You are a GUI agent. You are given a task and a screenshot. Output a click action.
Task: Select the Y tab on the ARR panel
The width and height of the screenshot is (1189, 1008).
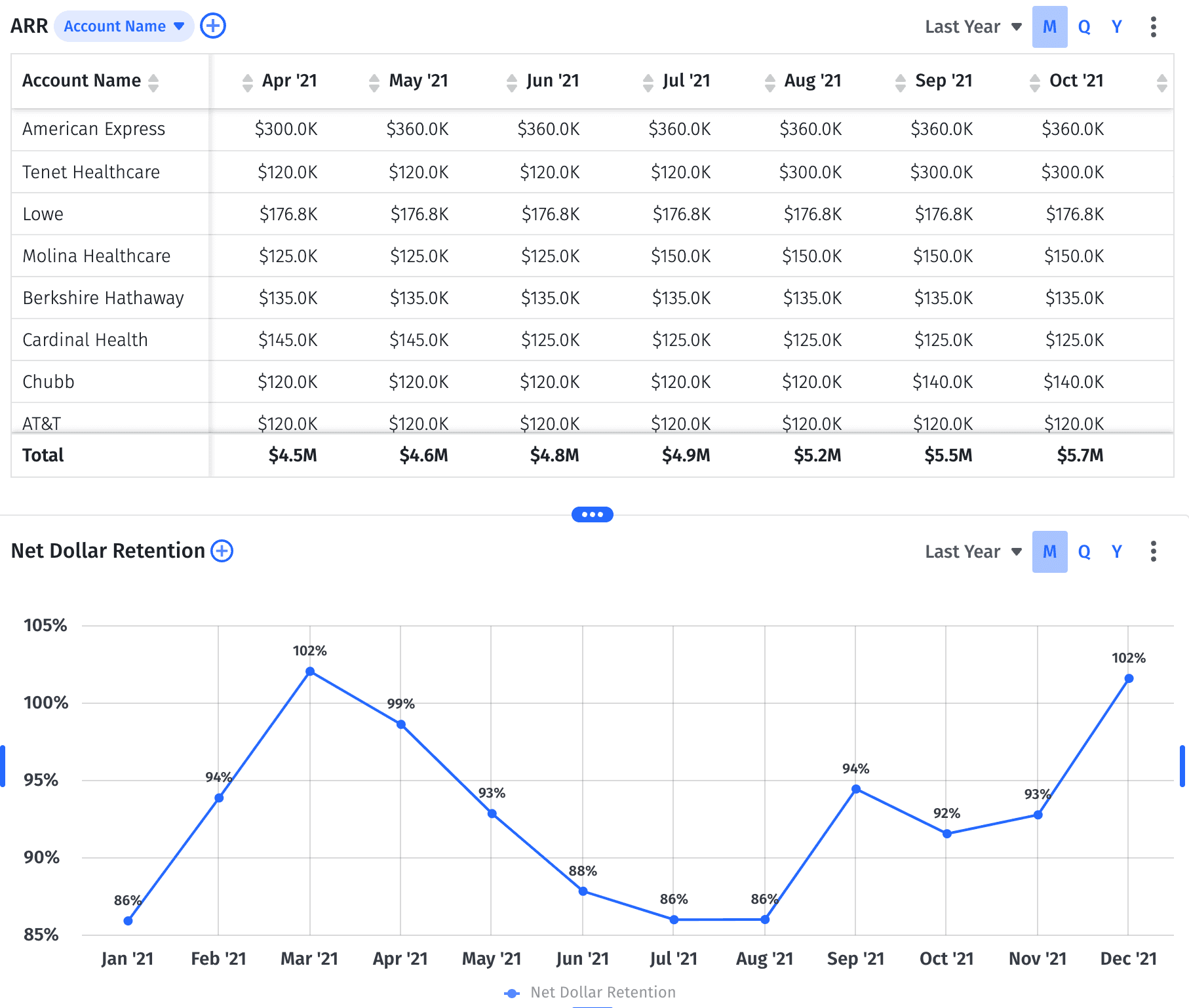(1116, 27)
